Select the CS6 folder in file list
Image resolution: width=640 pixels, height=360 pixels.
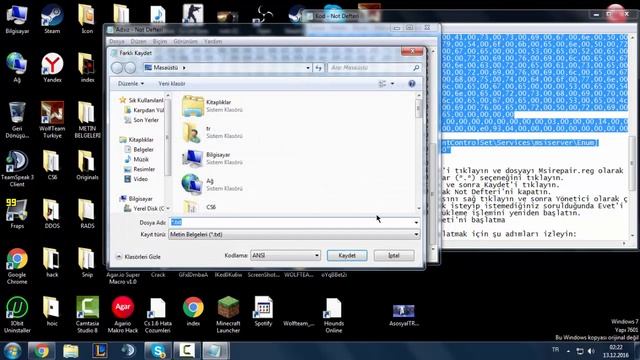point(200,207)
